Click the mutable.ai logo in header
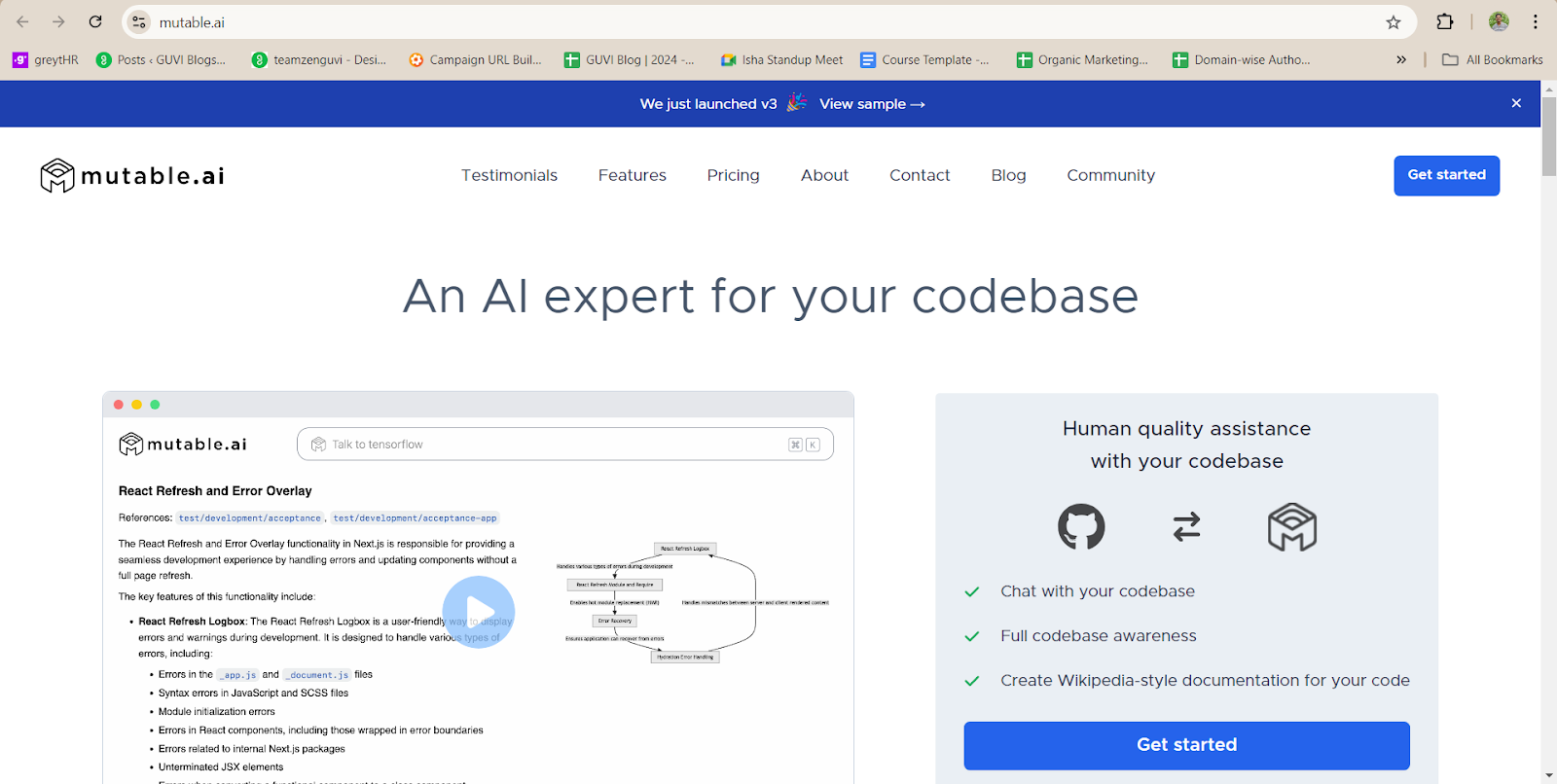This screenshot has height=784, width=1557. tap(132, 176)
